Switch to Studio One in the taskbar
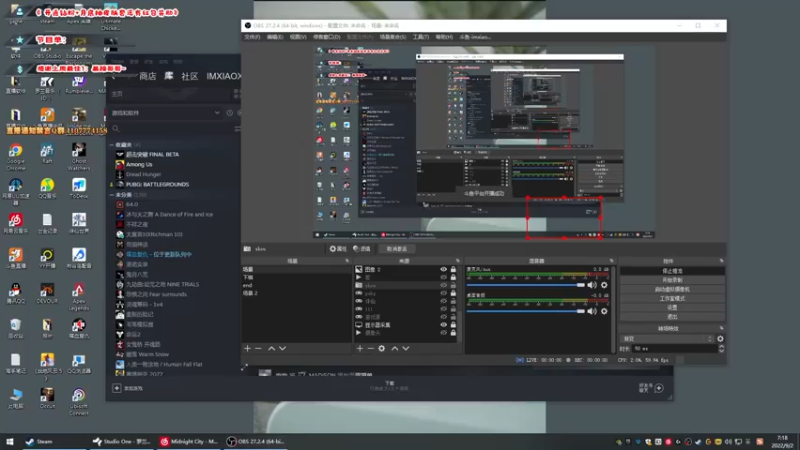 122,441
